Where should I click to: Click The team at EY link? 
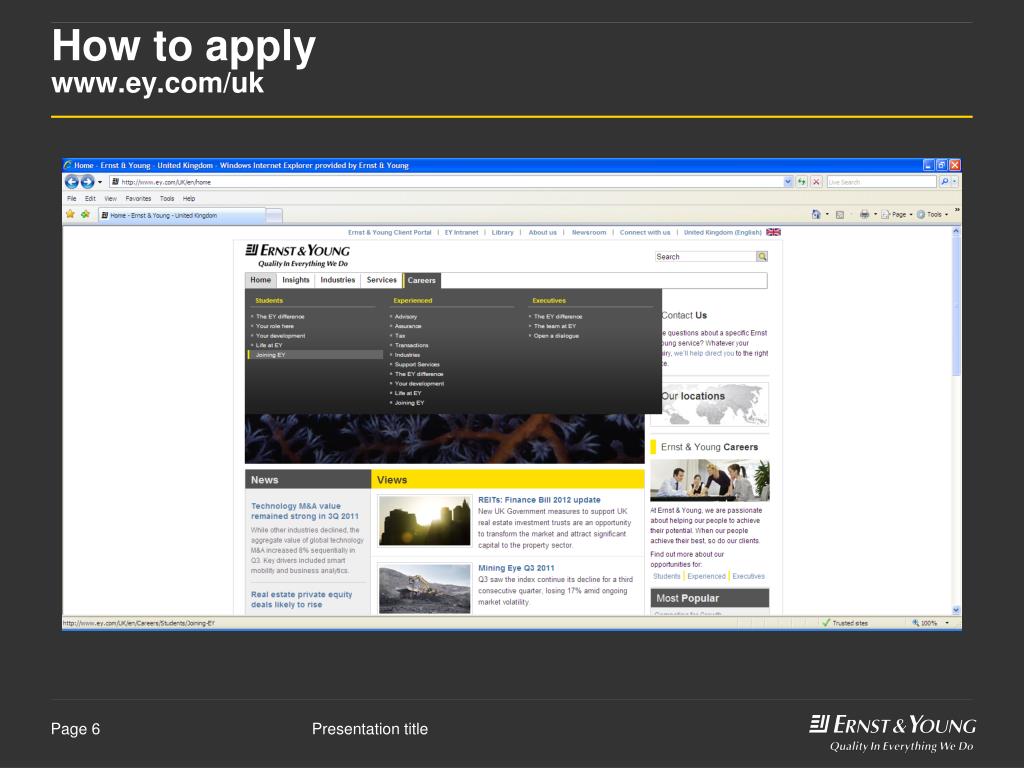click(555, 326)
